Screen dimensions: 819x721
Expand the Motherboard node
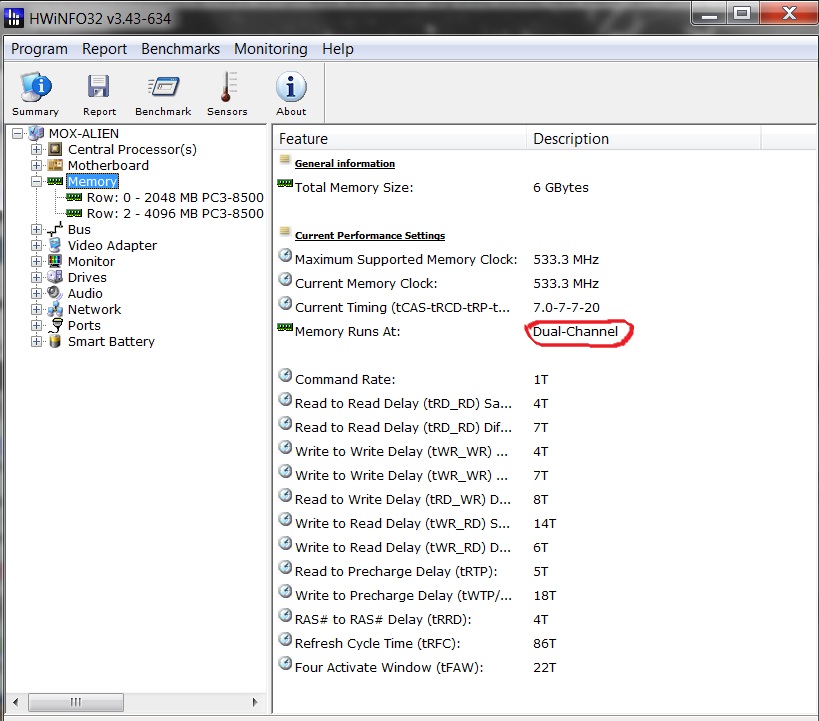click(x=36, y=166)
